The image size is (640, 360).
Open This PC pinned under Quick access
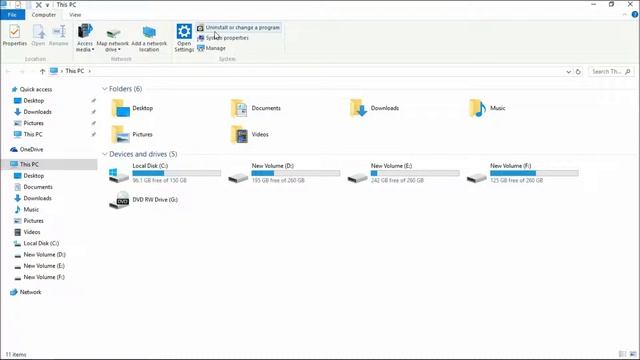coord(28,134)
